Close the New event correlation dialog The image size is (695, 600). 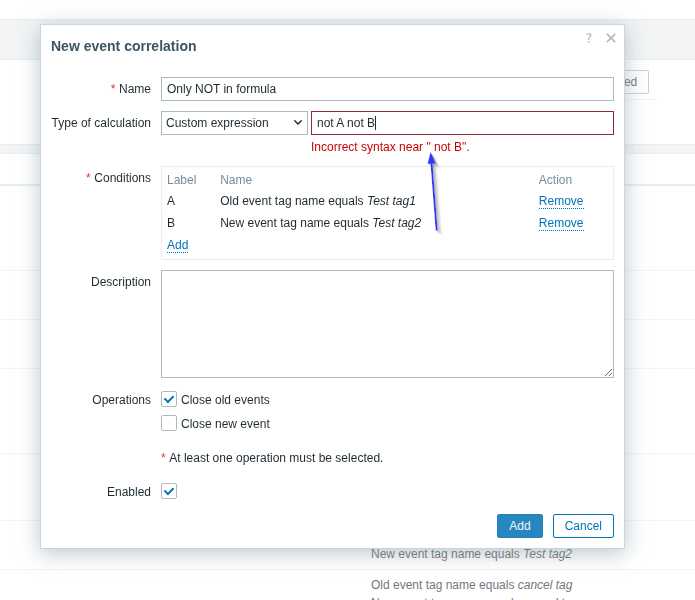610,38
